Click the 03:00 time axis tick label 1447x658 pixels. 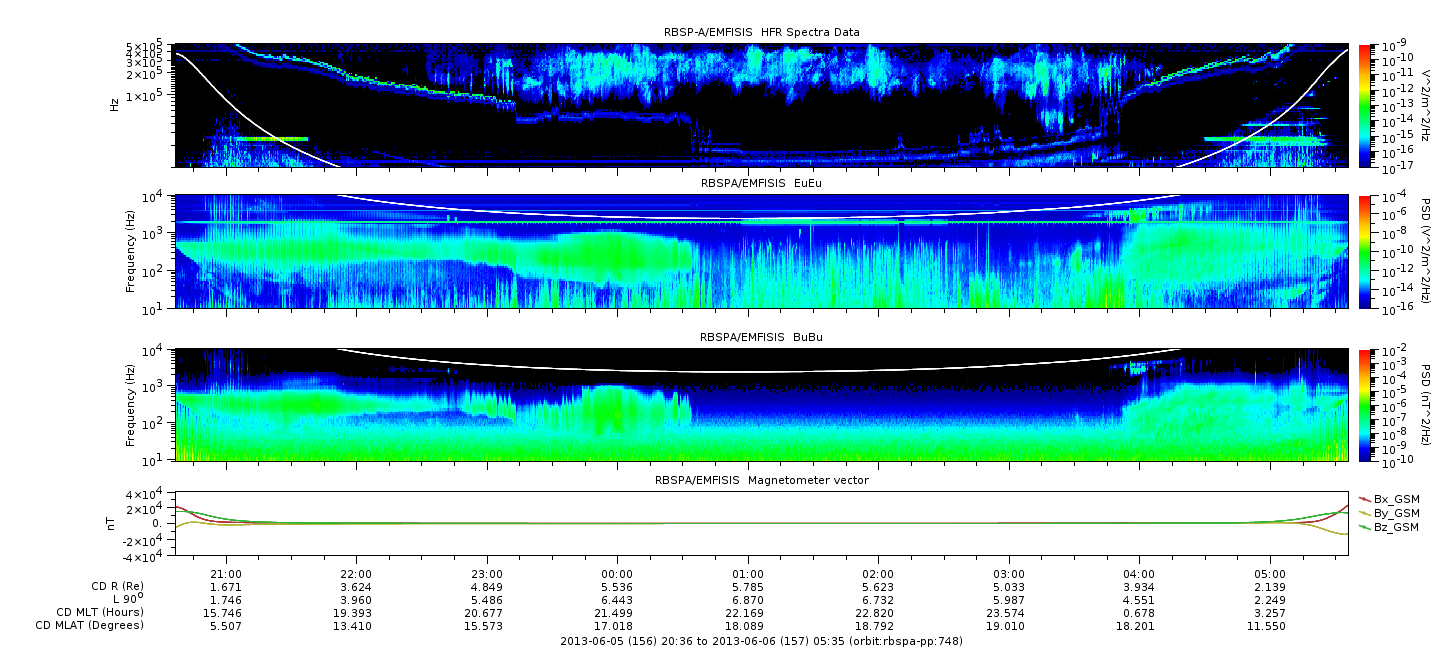click(x=1009, y=574)
